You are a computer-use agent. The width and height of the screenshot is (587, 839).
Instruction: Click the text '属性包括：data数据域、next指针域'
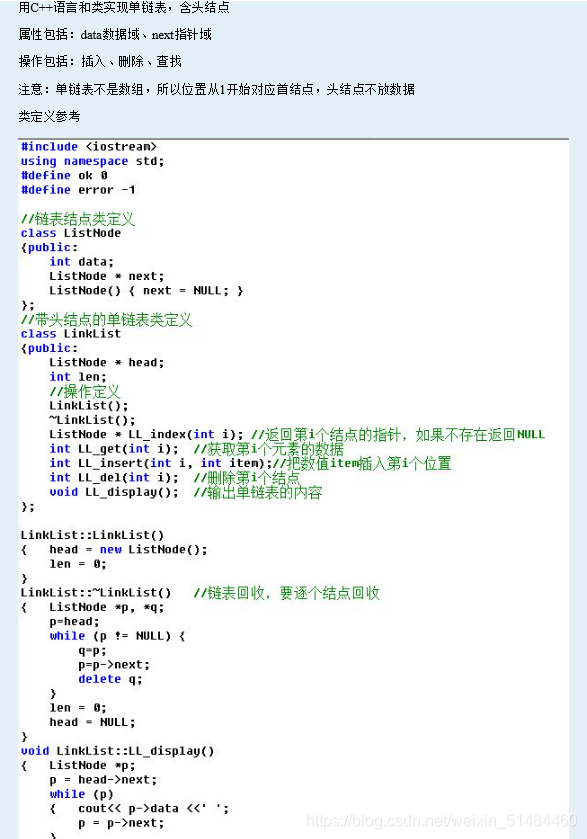click(115, 35)
